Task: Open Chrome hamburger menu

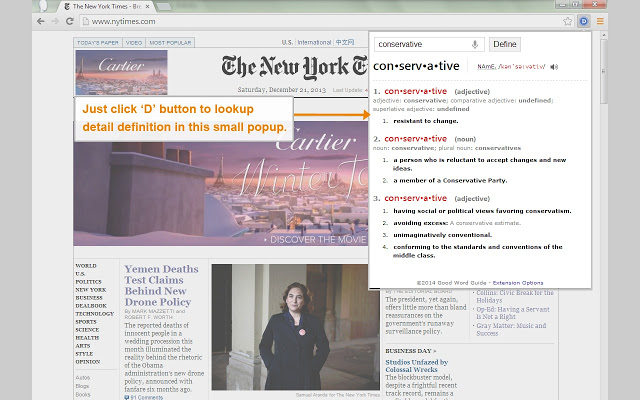Action: [600, 21]
